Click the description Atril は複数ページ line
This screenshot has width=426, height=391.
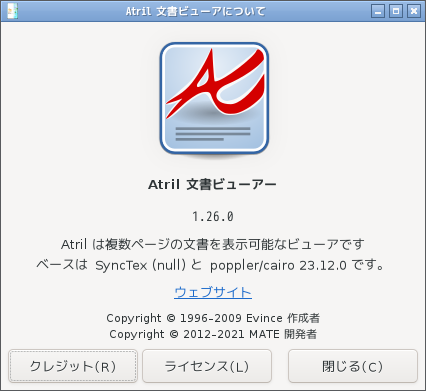[213, 244]
